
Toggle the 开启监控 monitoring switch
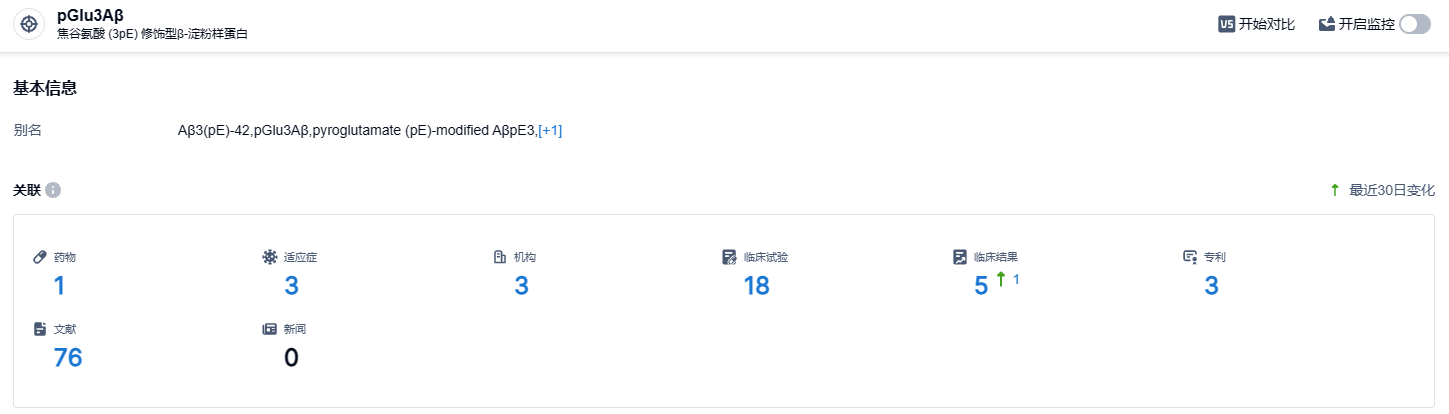pyautogui.click(x=1415, y=25)
